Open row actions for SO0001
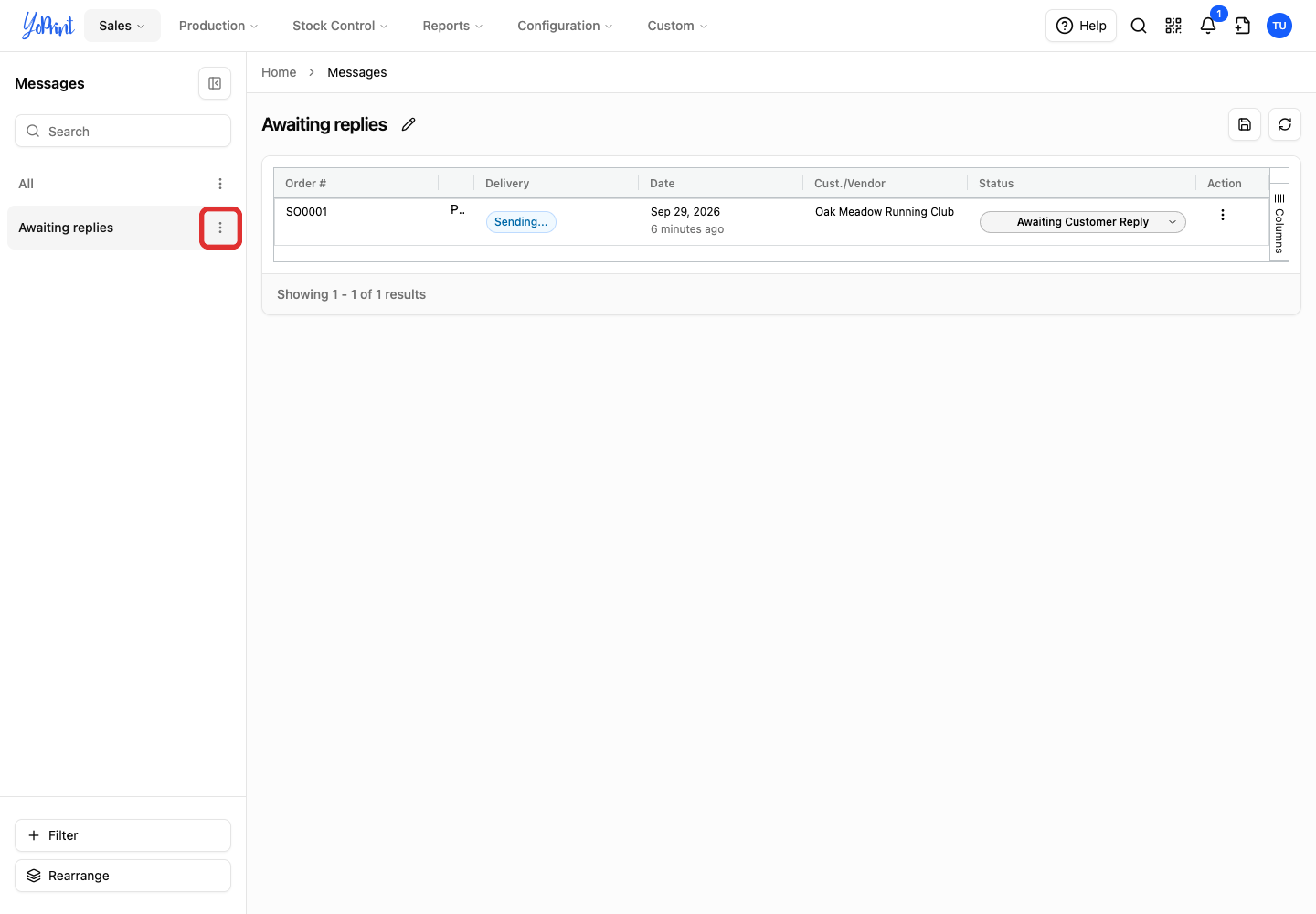Viewport: 1316px width, 914px height. click(1223, 215)
